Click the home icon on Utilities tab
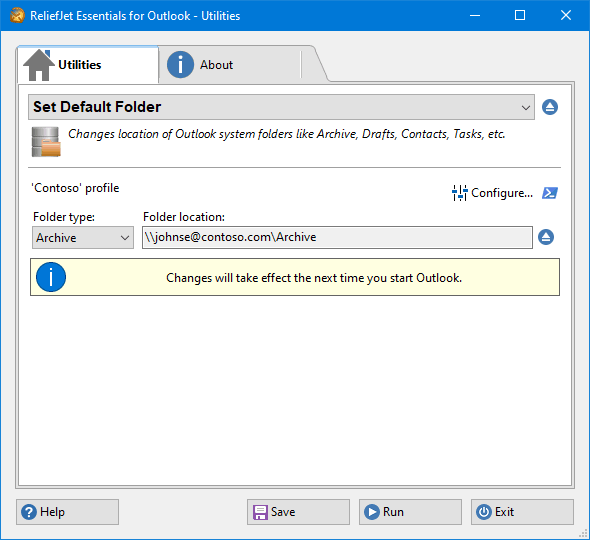The width and height of the screenshot is (590, 540). tap(39, 65)
